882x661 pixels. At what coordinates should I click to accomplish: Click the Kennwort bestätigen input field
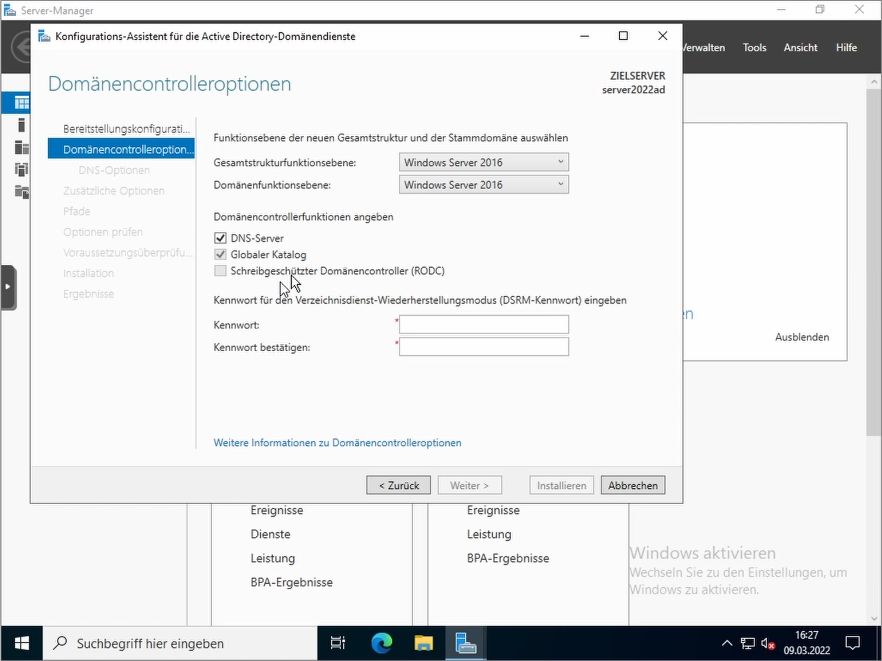(484, 347)
